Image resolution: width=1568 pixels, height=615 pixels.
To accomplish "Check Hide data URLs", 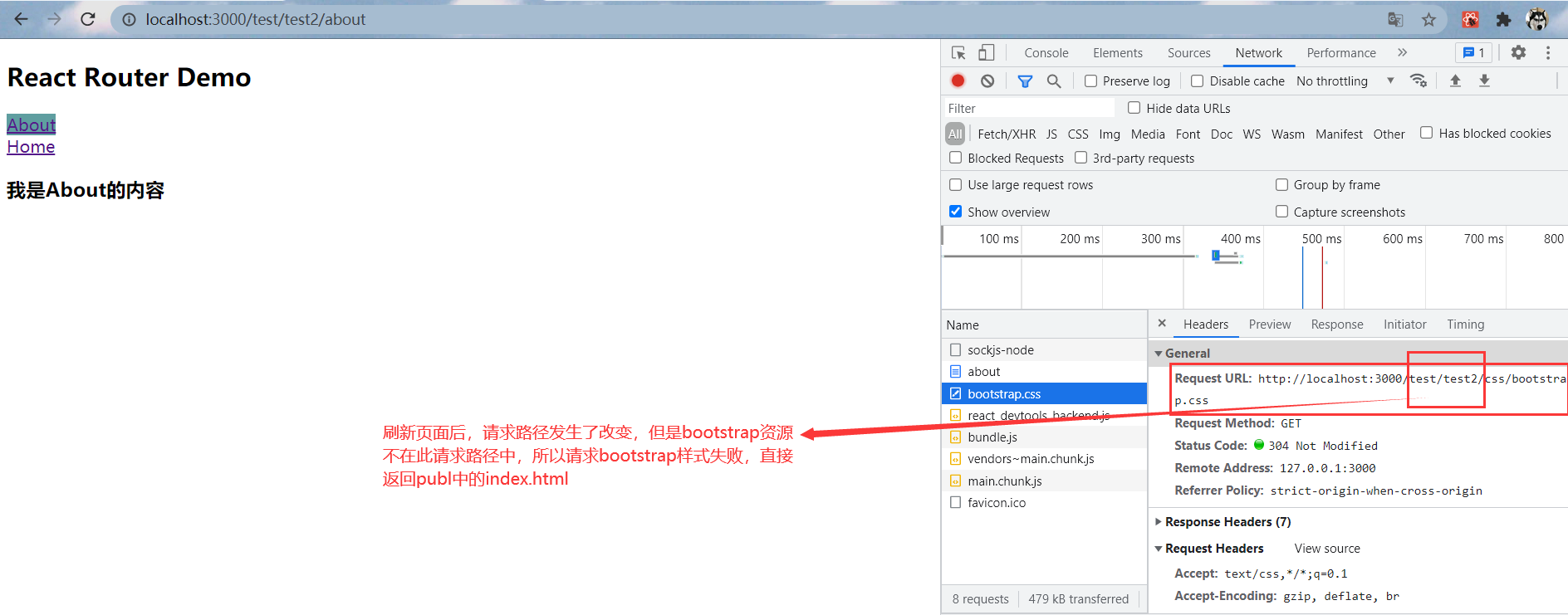I will [1134, 108].
